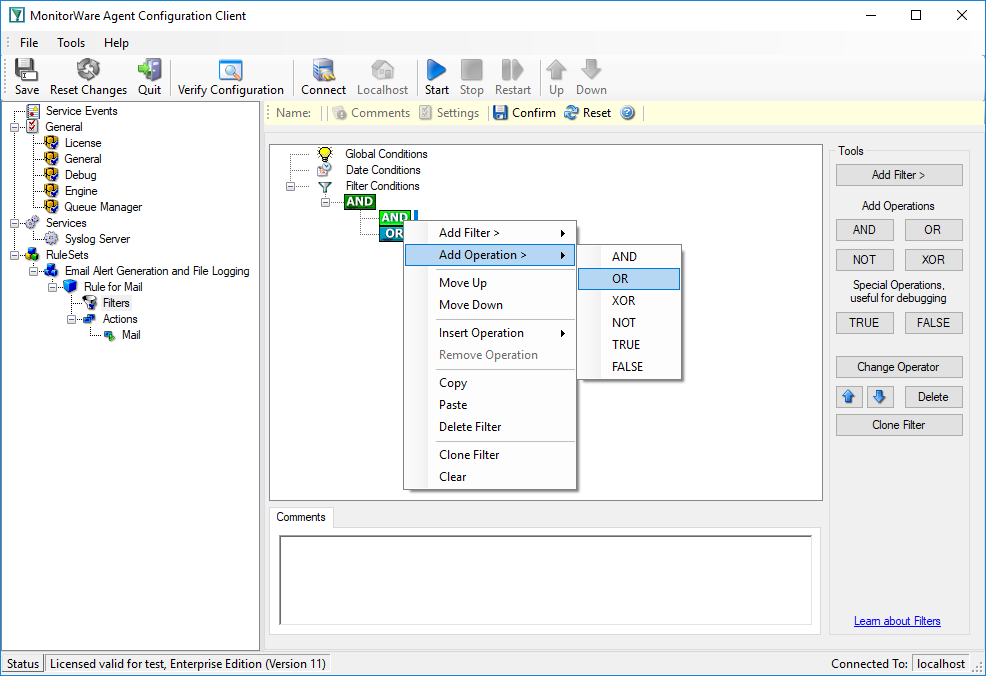Open the Learn about Filters link
986x676 pixels.
click(897, 621)
